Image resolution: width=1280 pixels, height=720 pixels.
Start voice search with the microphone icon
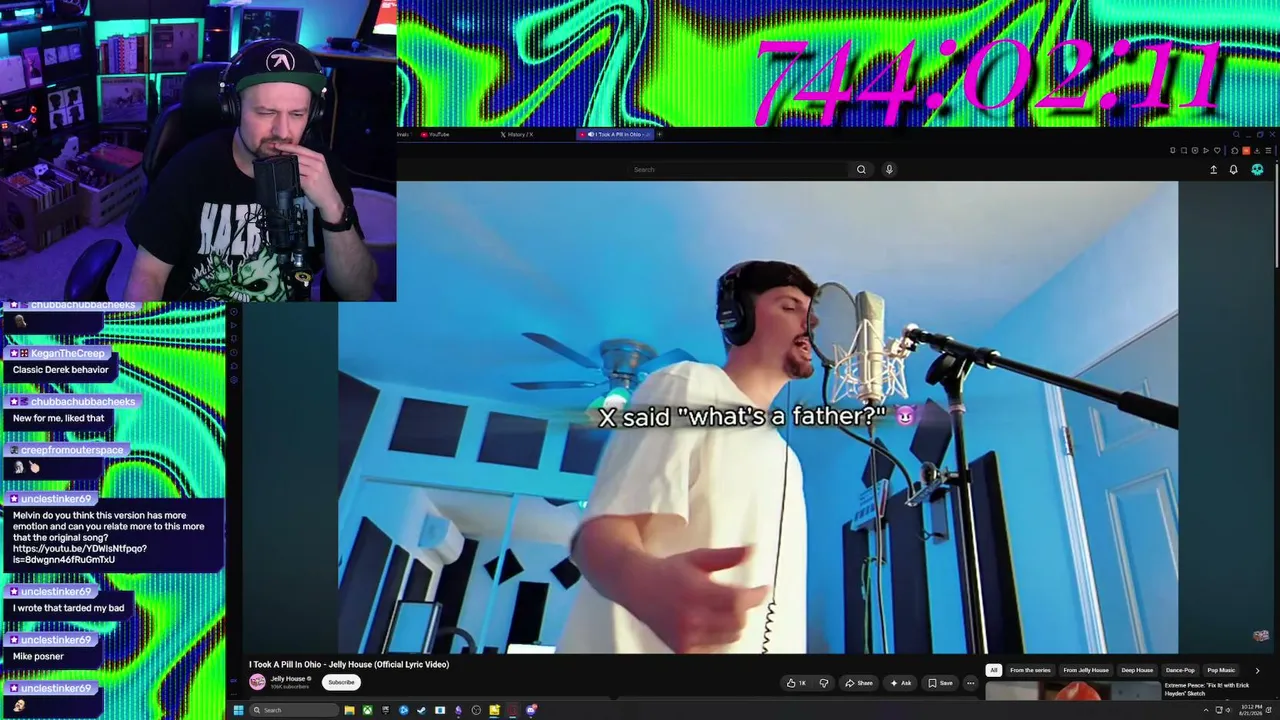pyautogui.click(x=889, y=170)
